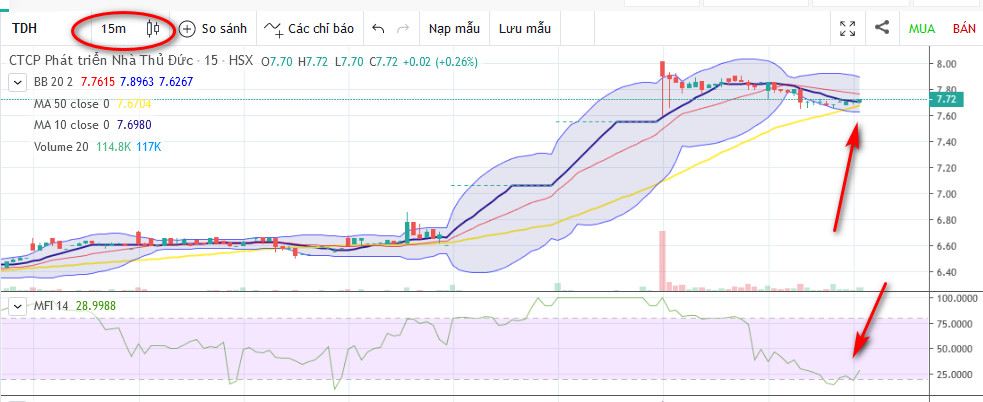Open the candlestick chart style picker
The image size is (983, 402).
pyautogui.click(x=152, y=28)
